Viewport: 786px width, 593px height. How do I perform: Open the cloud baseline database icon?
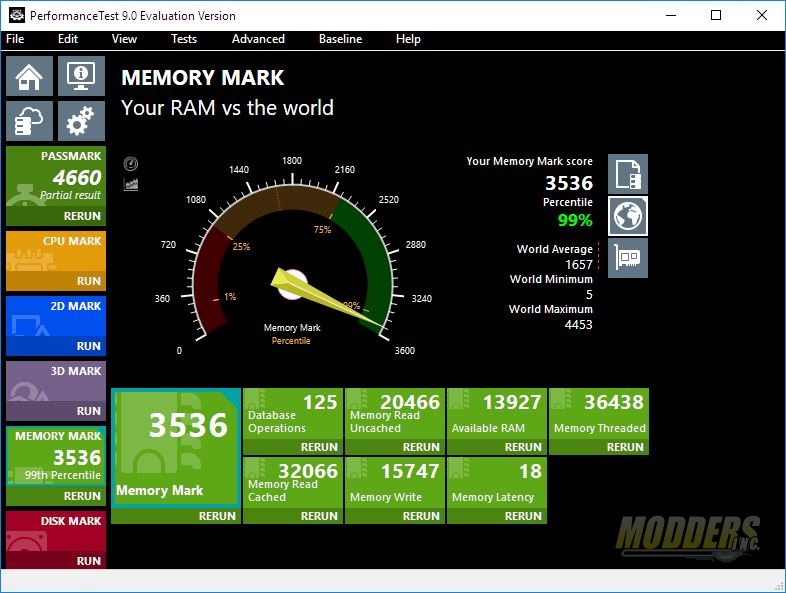(x=30, y=121)
